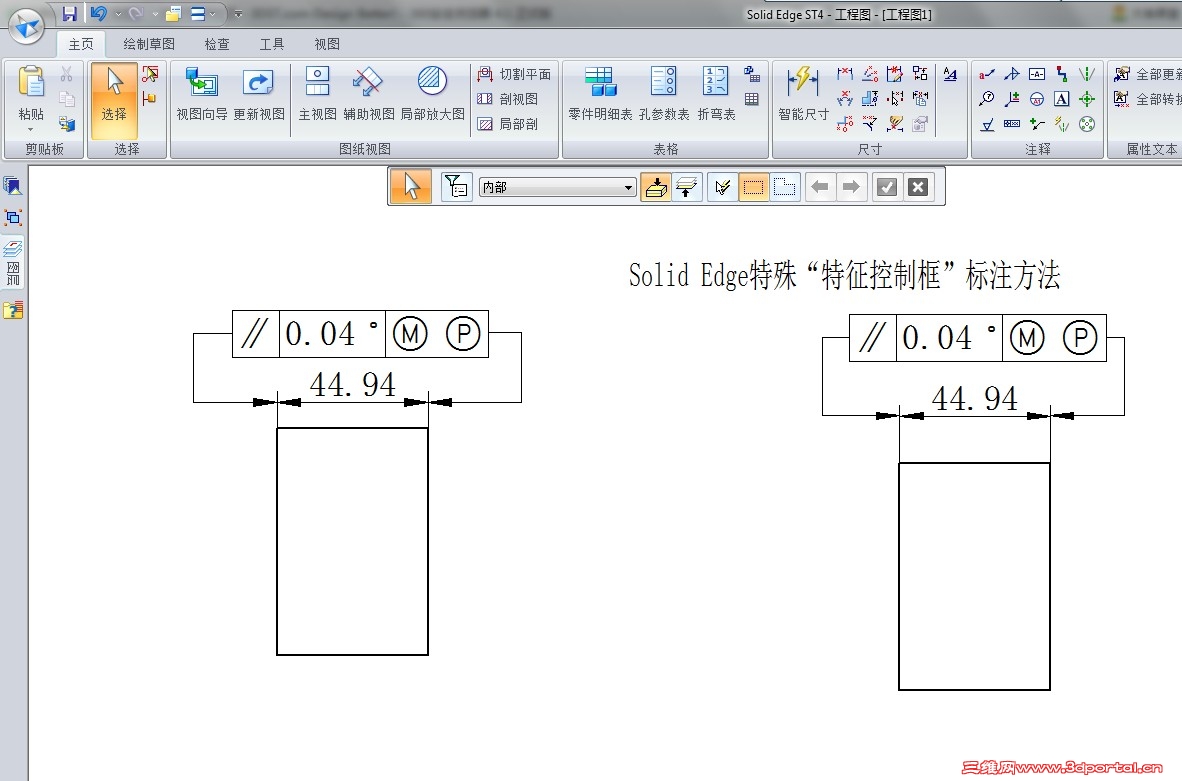
Task: Toggle bottom-up selection mode
Action: pos(655,186)
